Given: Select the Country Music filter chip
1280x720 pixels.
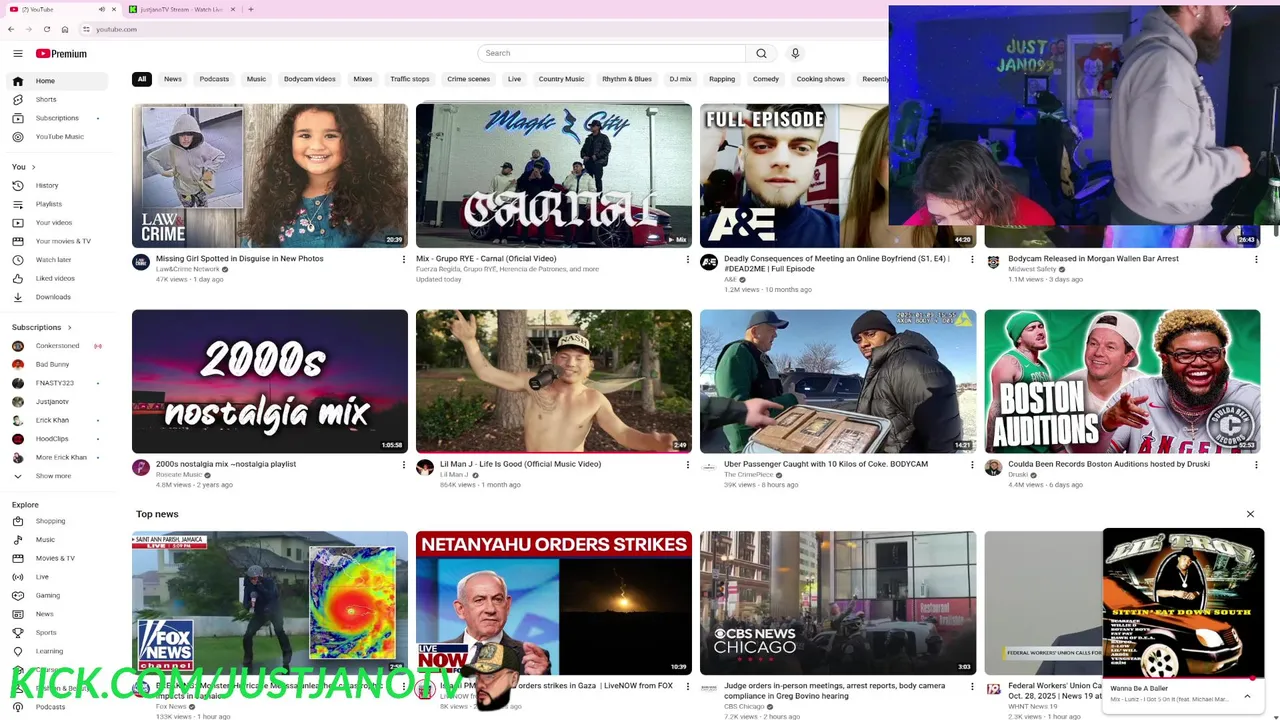Looking at the screenshot, I should click(561, 79).
